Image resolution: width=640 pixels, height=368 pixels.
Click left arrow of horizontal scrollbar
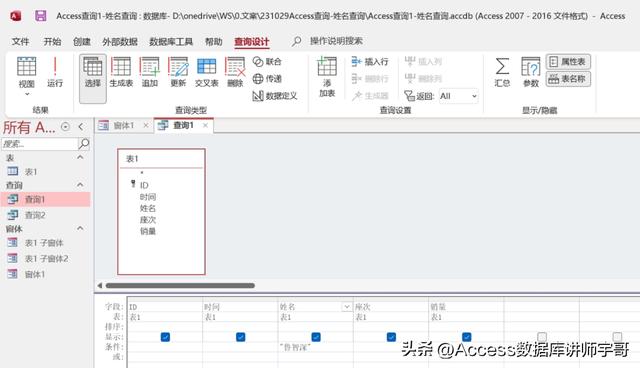click(x=100, y=286)
